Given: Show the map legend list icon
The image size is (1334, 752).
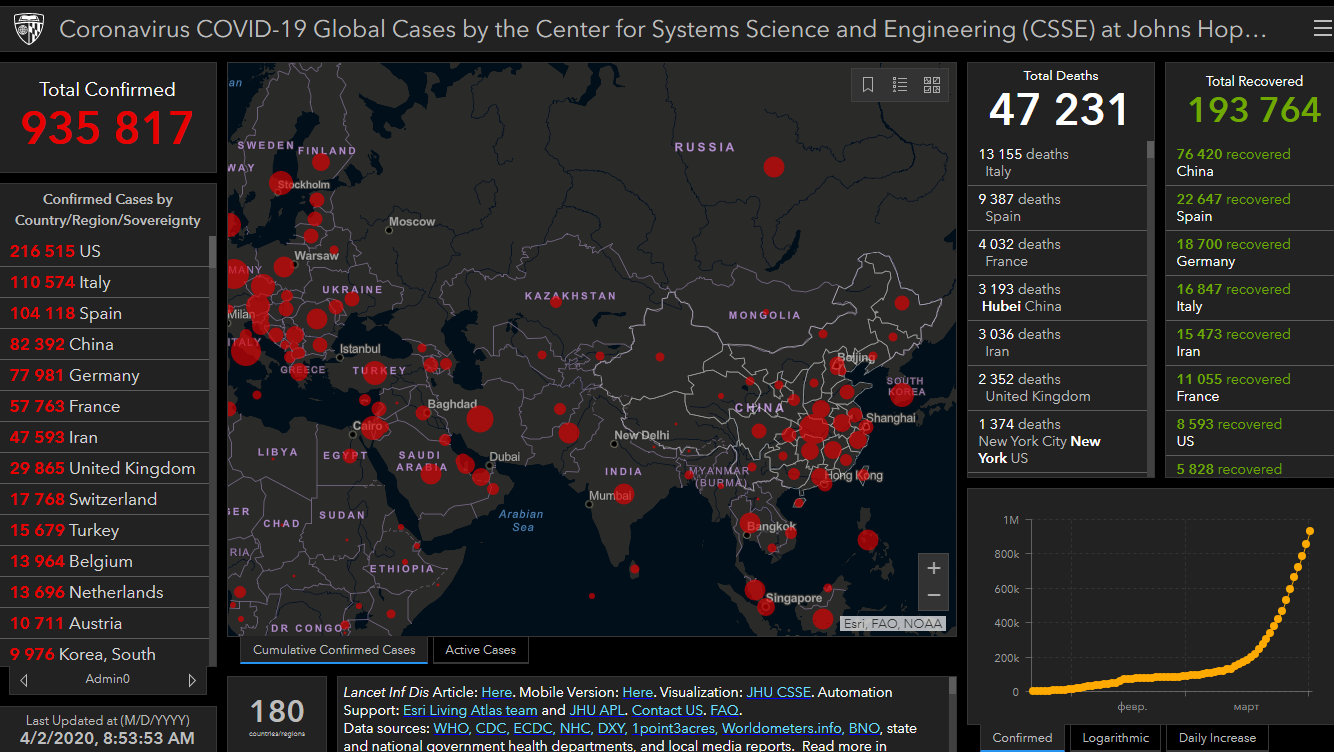Looking at the screenshot, I should pos(900,85).
